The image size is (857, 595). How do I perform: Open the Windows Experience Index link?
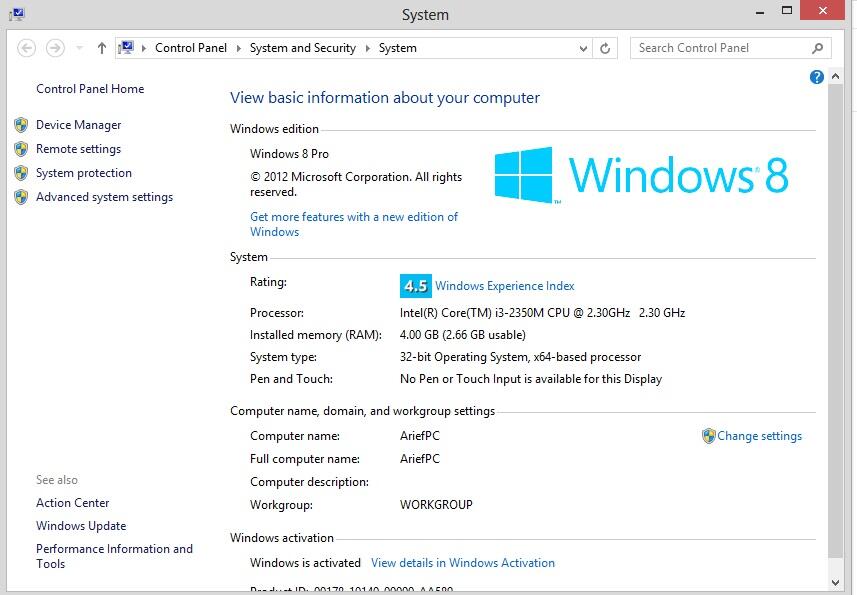point(504,286)
